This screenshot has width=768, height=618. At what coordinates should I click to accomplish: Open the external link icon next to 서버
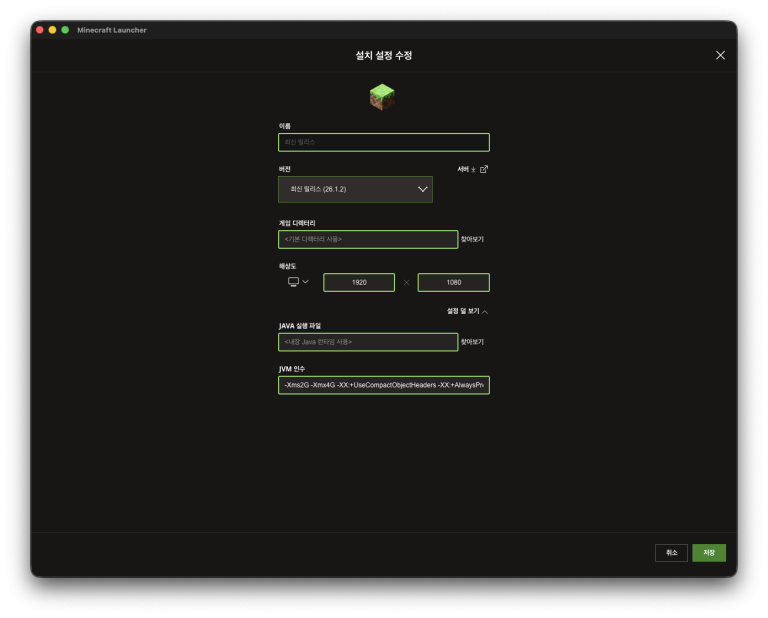point(484,169)
